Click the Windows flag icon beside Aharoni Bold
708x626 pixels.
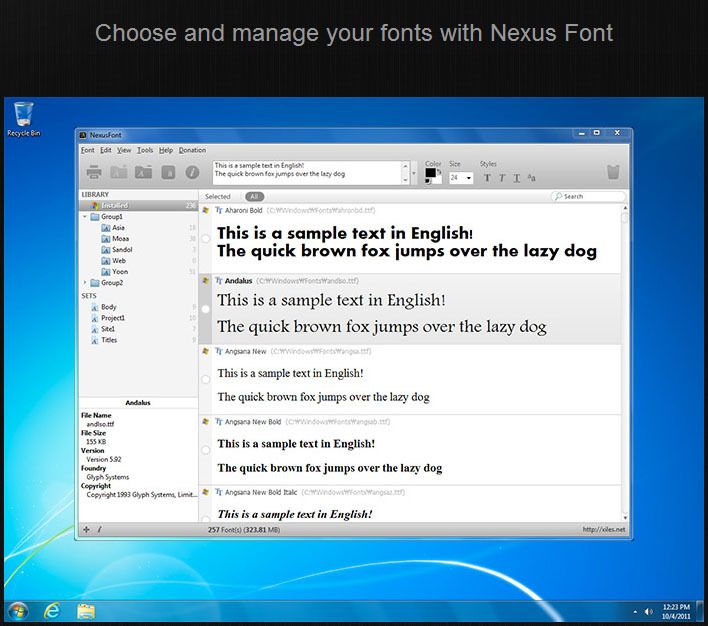point(205,210)
